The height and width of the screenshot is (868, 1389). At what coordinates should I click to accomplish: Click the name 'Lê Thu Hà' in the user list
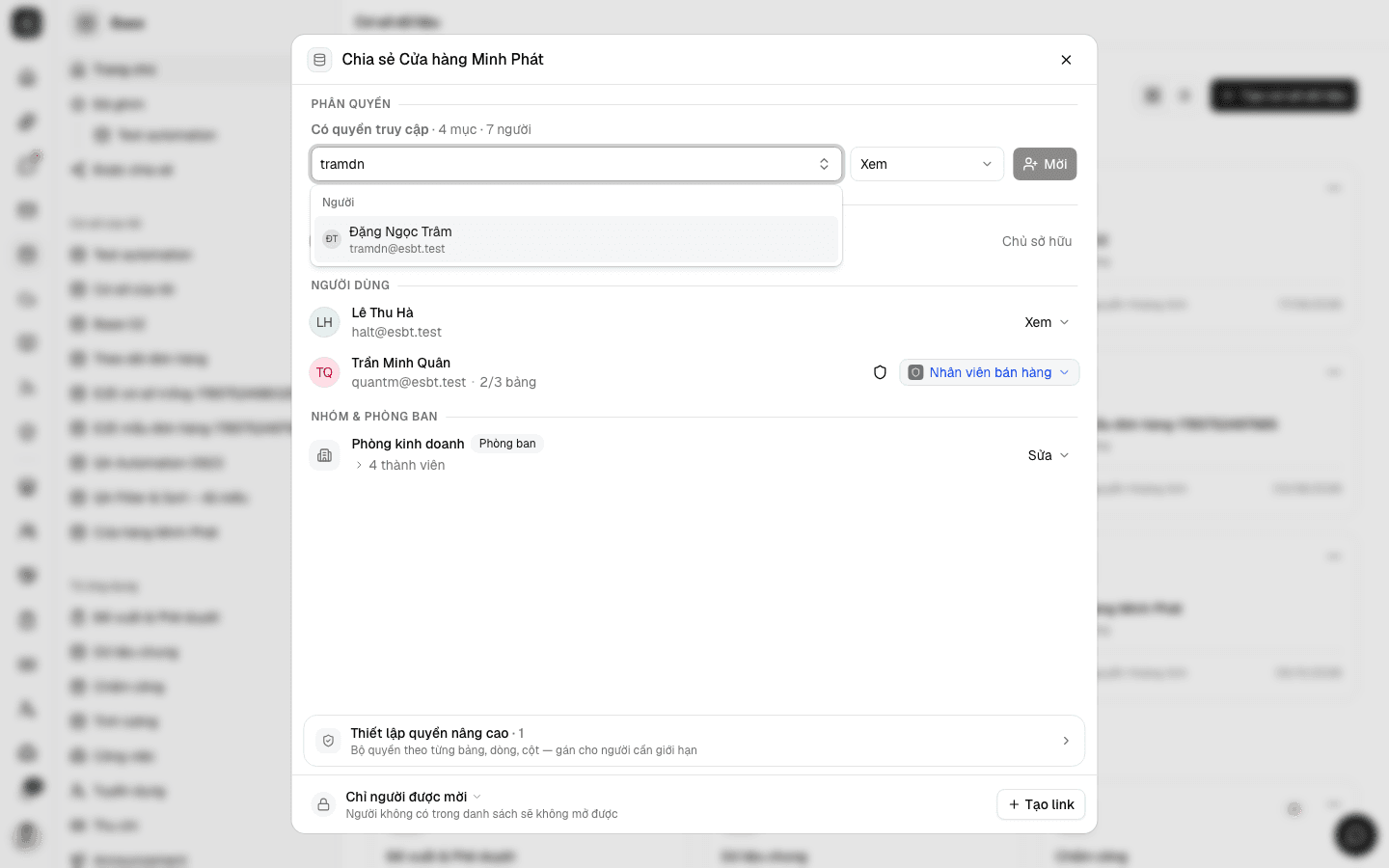(382, 312)
